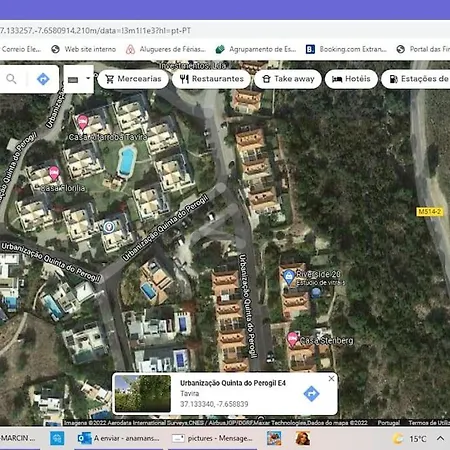
Task: Click the search magnifier icon
Action: pyautogui.click(x=11, y=79)
